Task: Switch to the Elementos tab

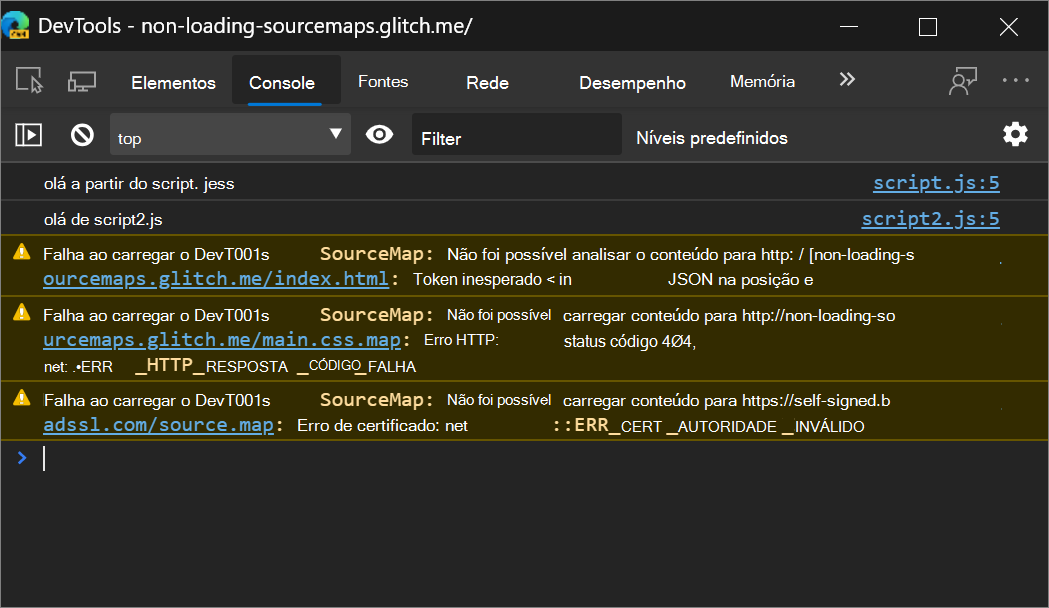Action: point(173,83)
